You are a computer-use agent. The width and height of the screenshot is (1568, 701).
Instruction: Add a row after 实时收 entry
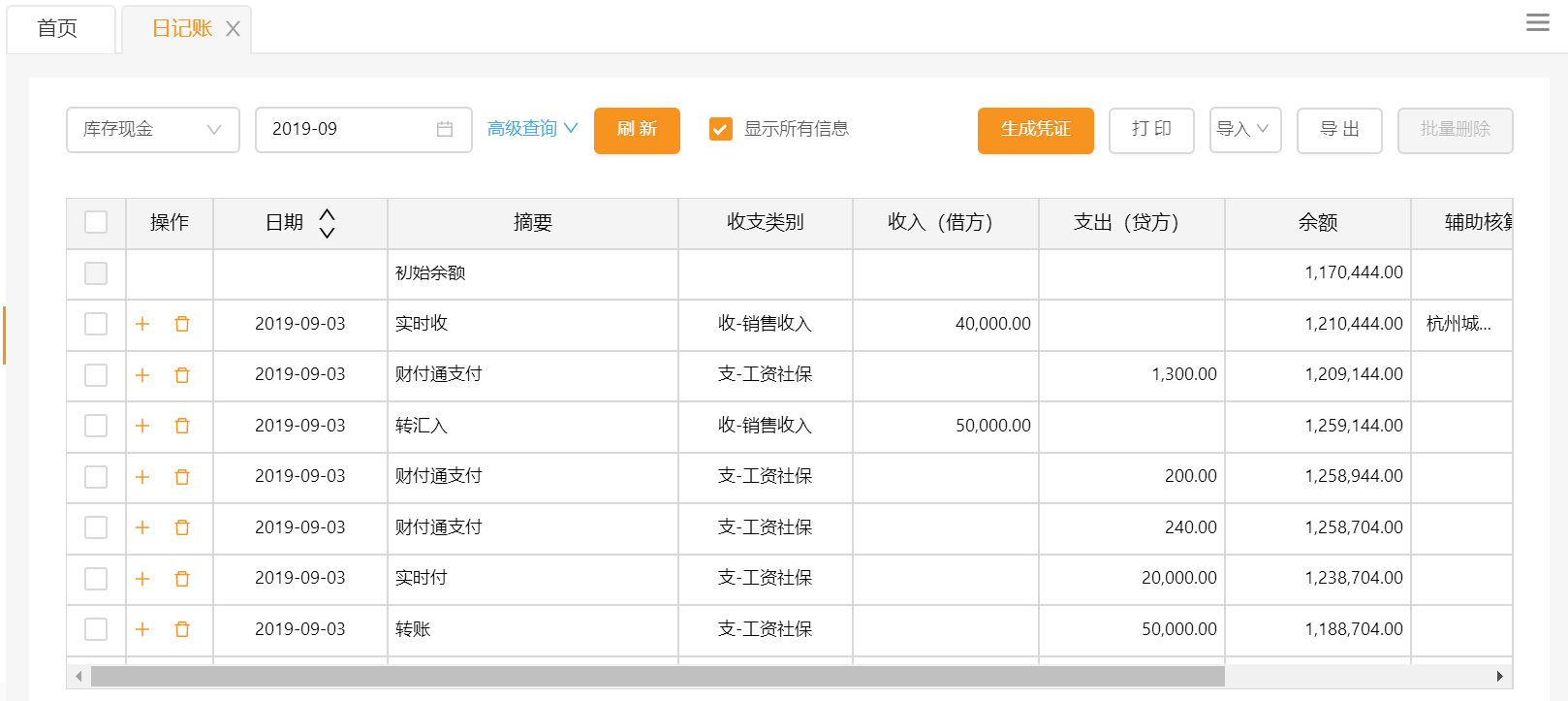point(142,324)
